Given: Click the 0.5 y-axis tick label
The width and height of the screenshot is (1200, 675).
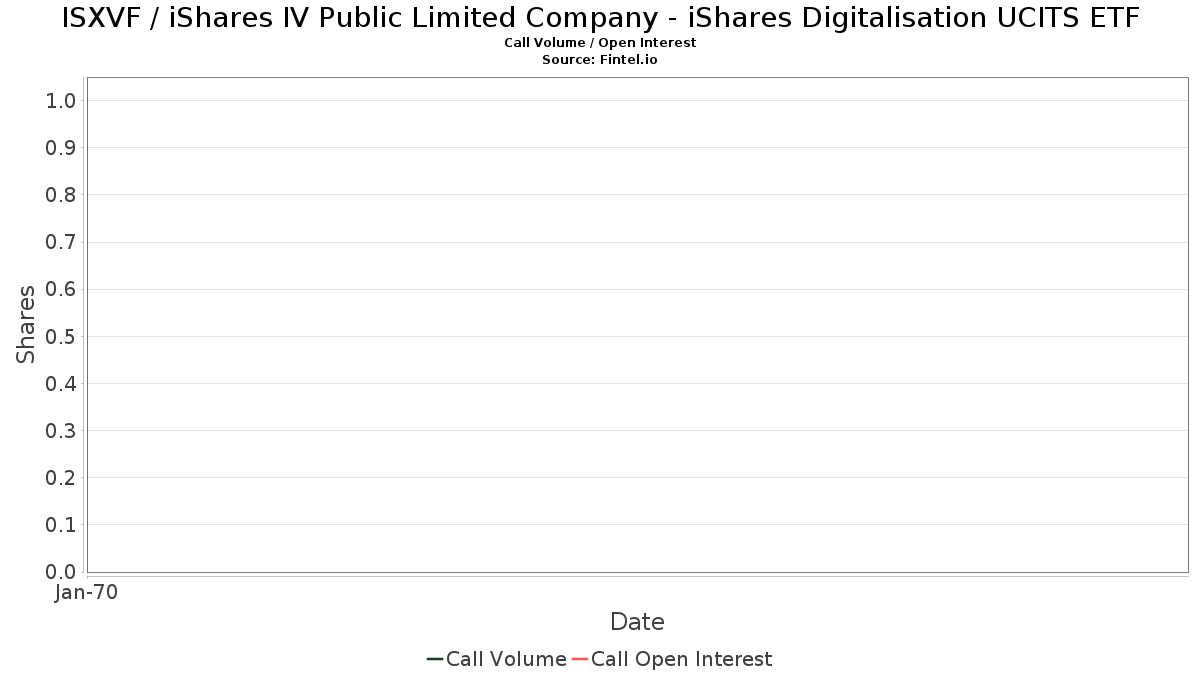Looking at the screenshot, I should 61,337.
